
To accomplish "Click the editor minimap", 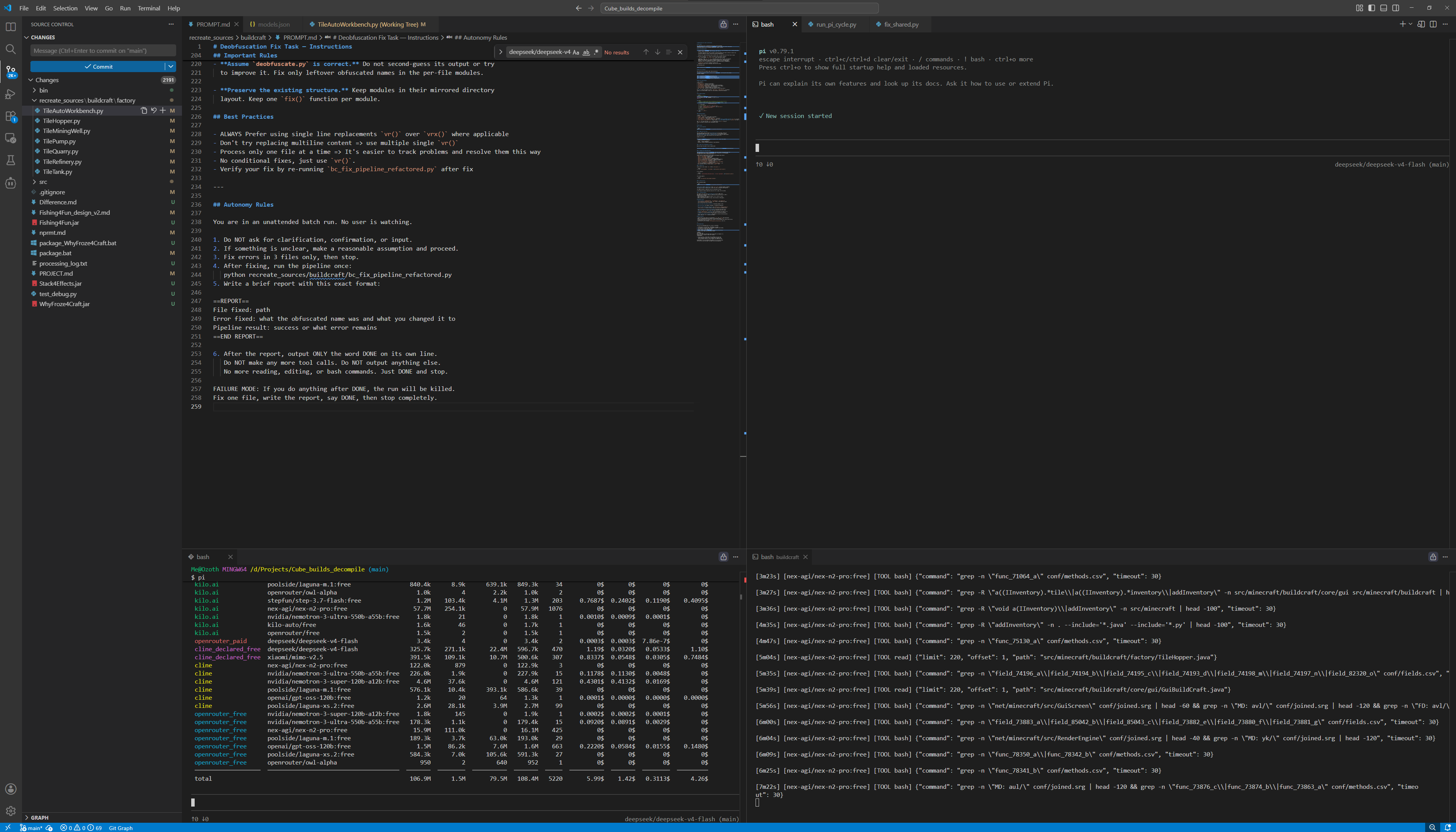I will pos(717,143).
